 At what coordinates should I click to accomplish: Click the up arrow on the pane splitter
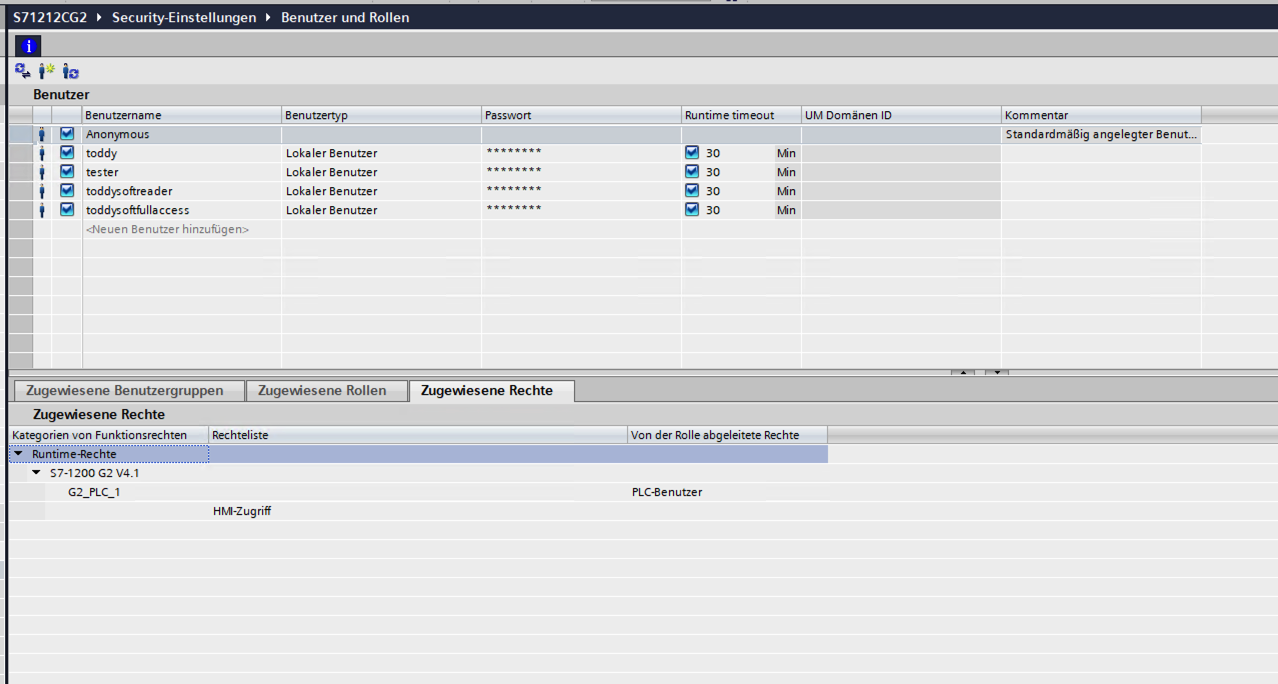(963, 373)
